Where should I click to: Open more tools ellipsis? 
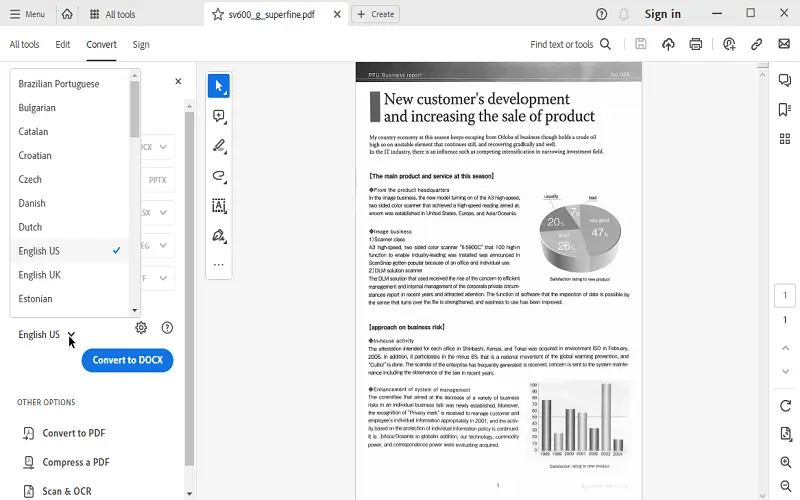tap(219, 265)
